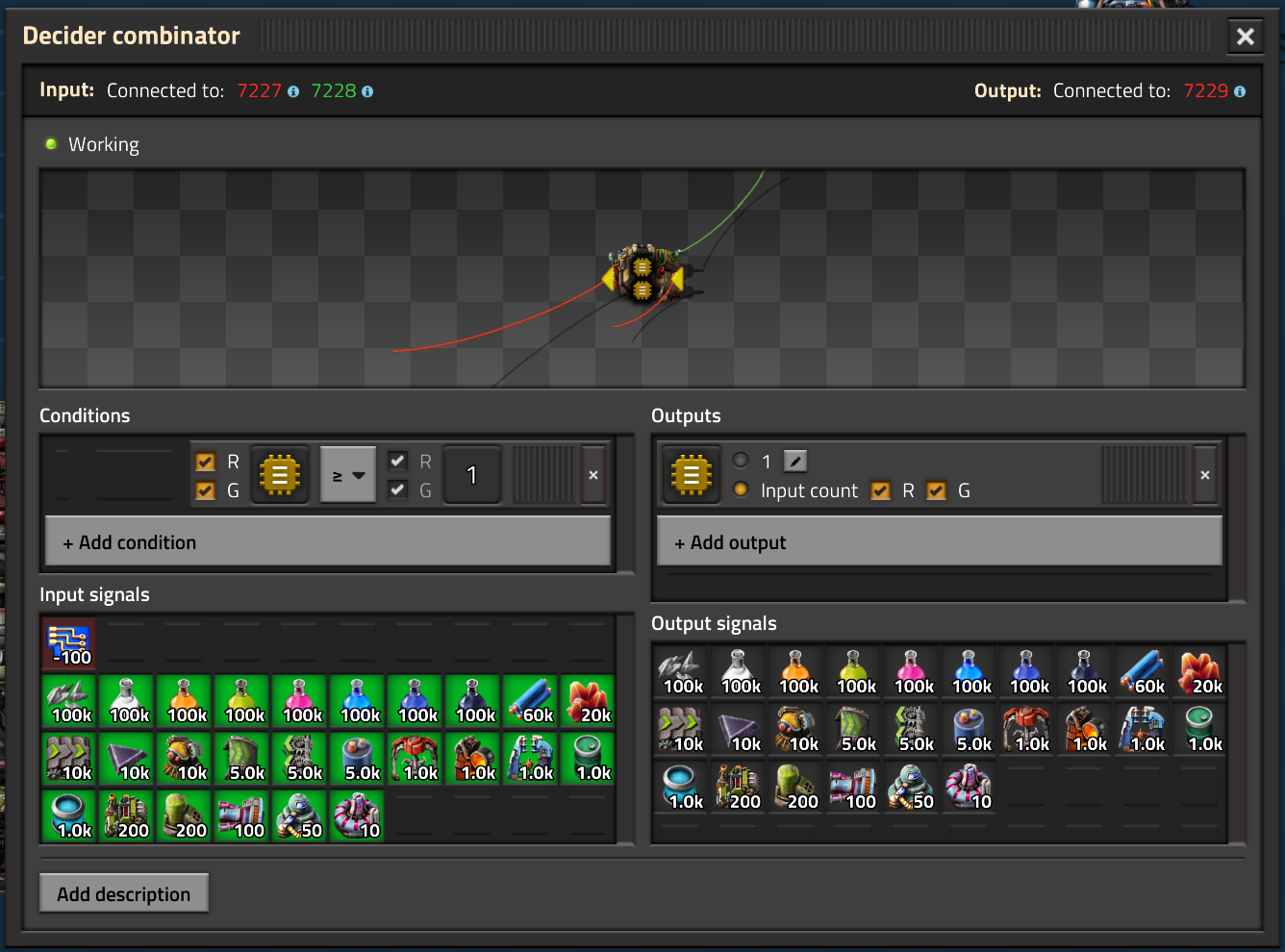This screenshot has width=1285, height=952.
Task: Select red crystal 20k in Output signals
Action: click(x=1200, y=673)
